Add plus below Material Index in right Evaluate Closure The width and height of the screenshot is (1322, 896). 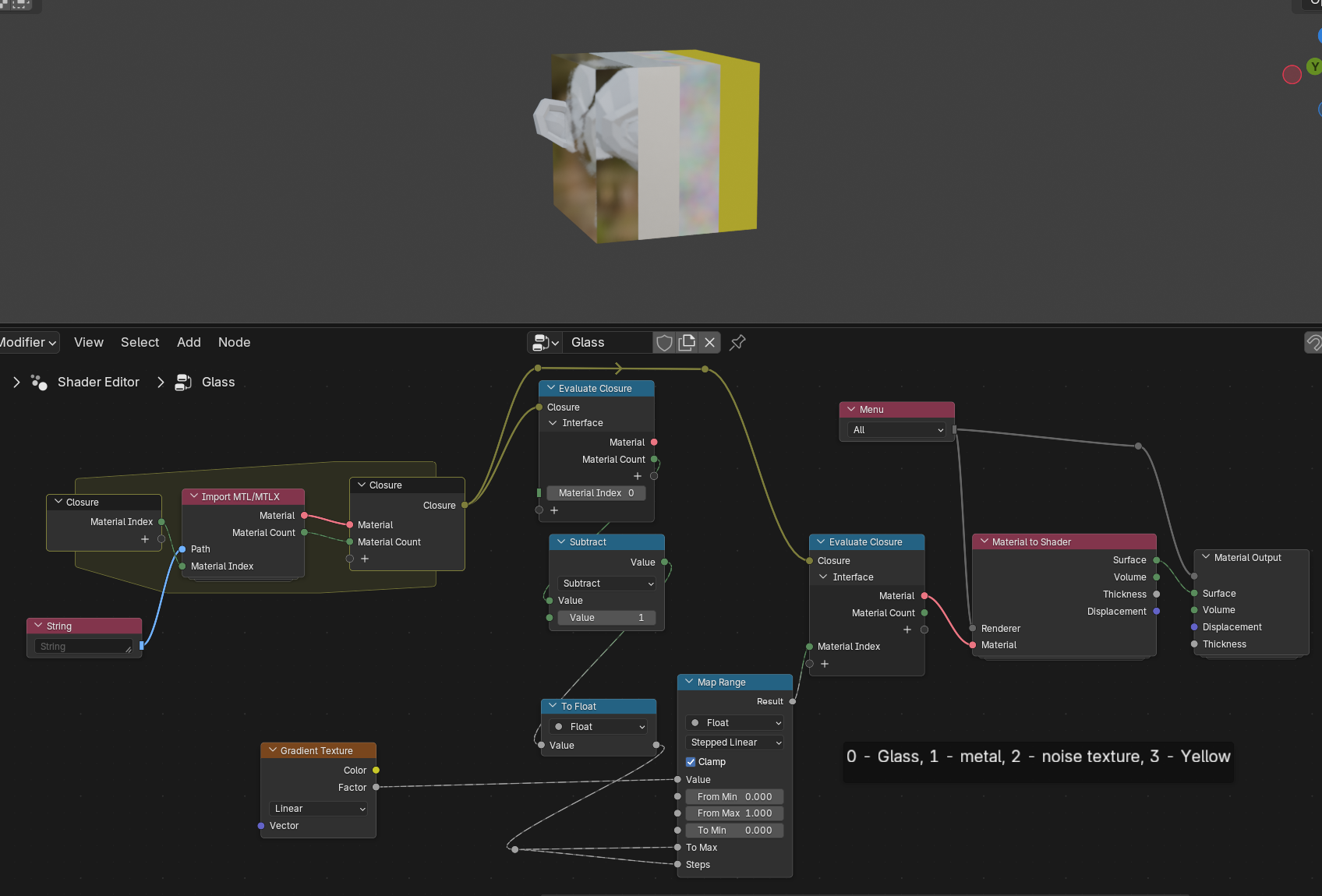[x=825, y=664]
